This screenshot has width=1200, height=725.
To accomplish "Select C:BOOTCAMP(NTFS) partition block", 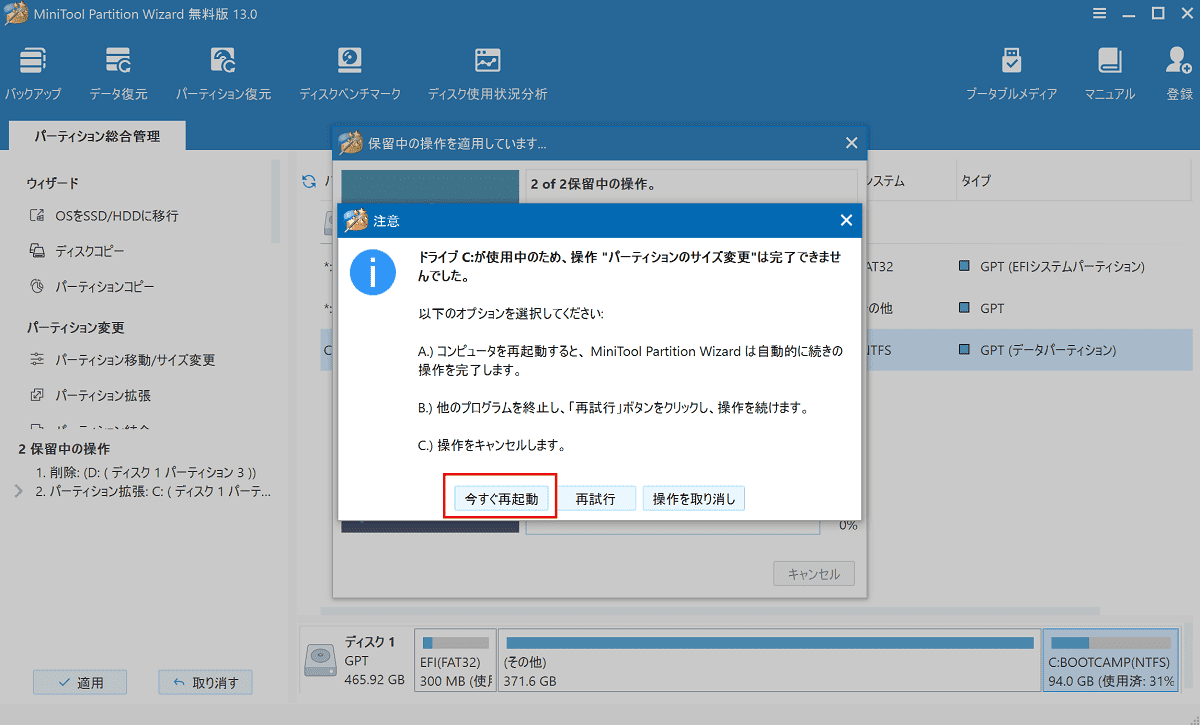I will click(1110, 661).
